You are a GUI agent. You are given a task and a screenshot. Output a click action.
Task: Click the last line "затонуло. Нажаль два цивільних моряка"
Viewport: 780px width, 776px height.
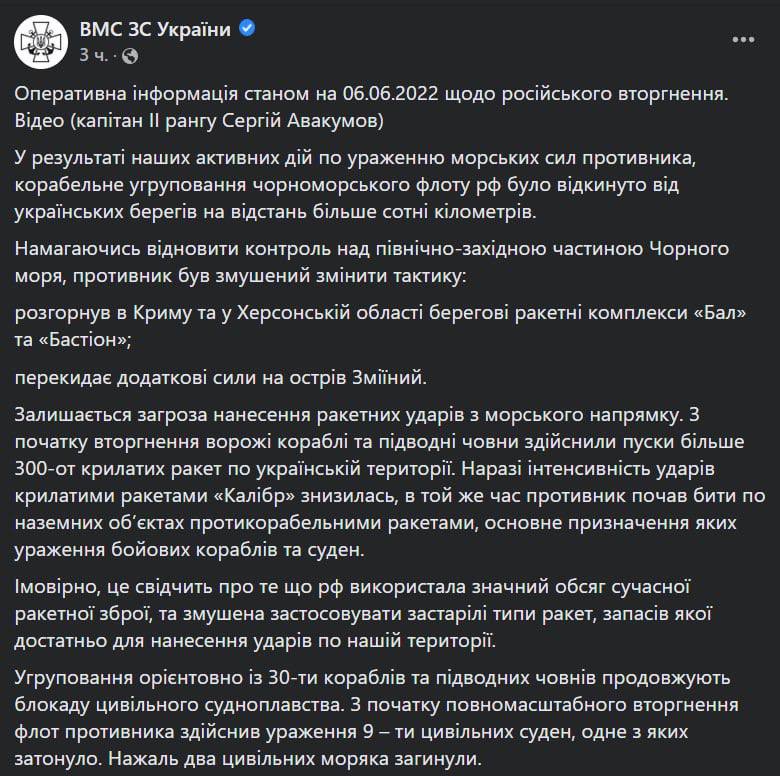(248, 756)
